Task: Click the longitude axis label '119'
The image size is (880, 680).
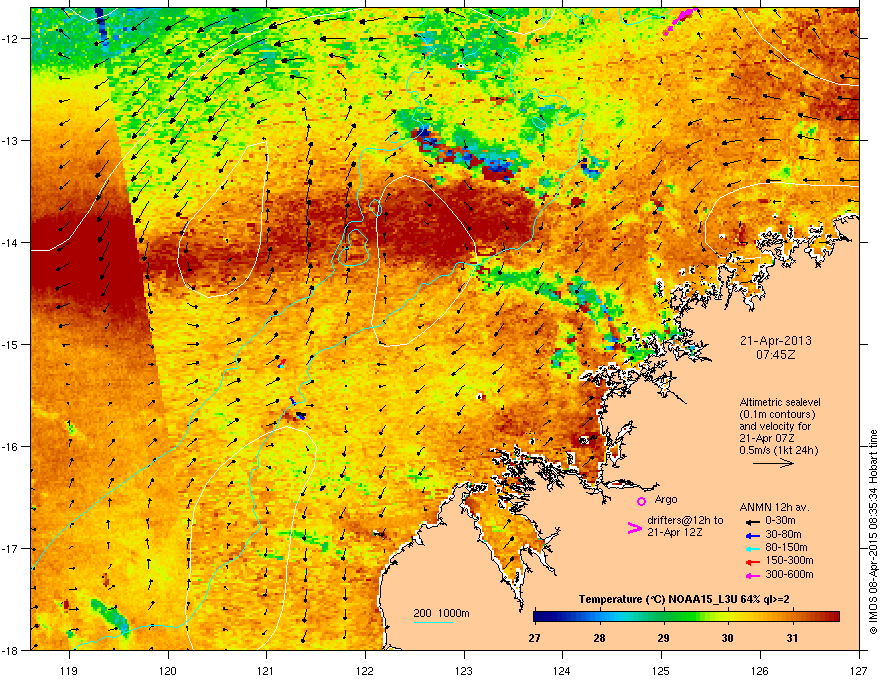Action: (x=69, y=670)
